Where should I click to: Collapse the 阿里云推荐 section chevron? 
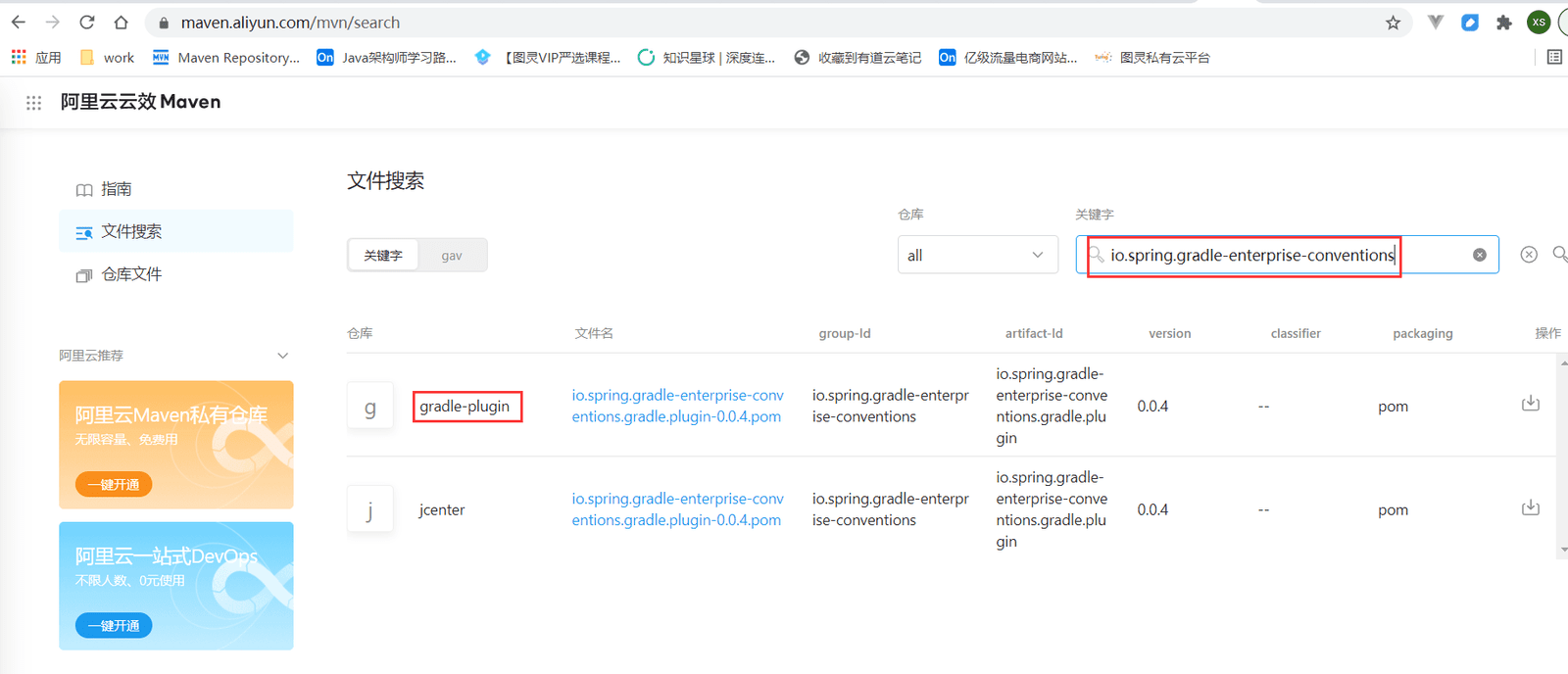[x=282, y=356]
